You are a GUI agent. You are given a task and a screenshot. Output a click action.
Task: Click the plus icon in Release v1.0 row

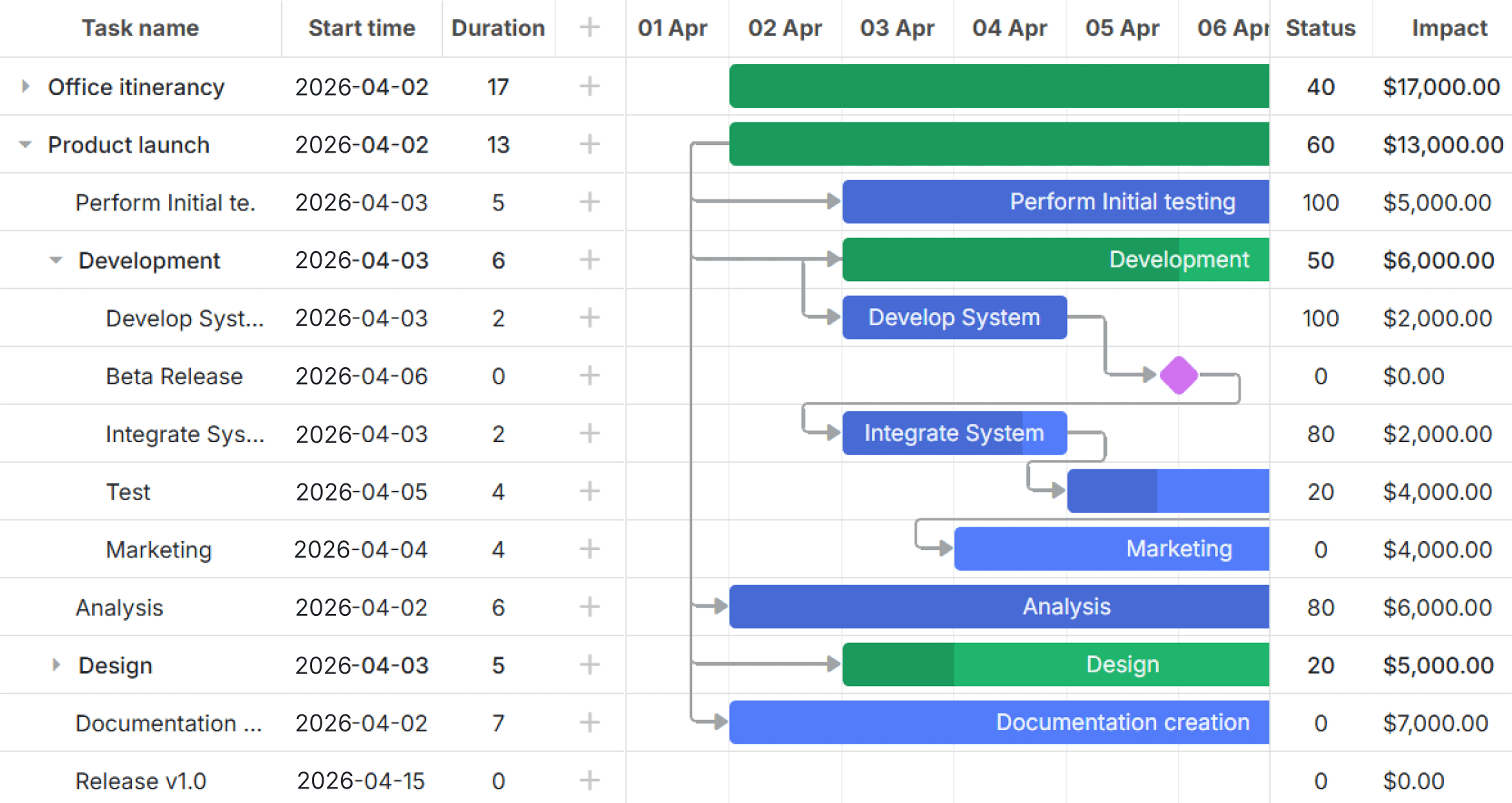click(589, 780)
